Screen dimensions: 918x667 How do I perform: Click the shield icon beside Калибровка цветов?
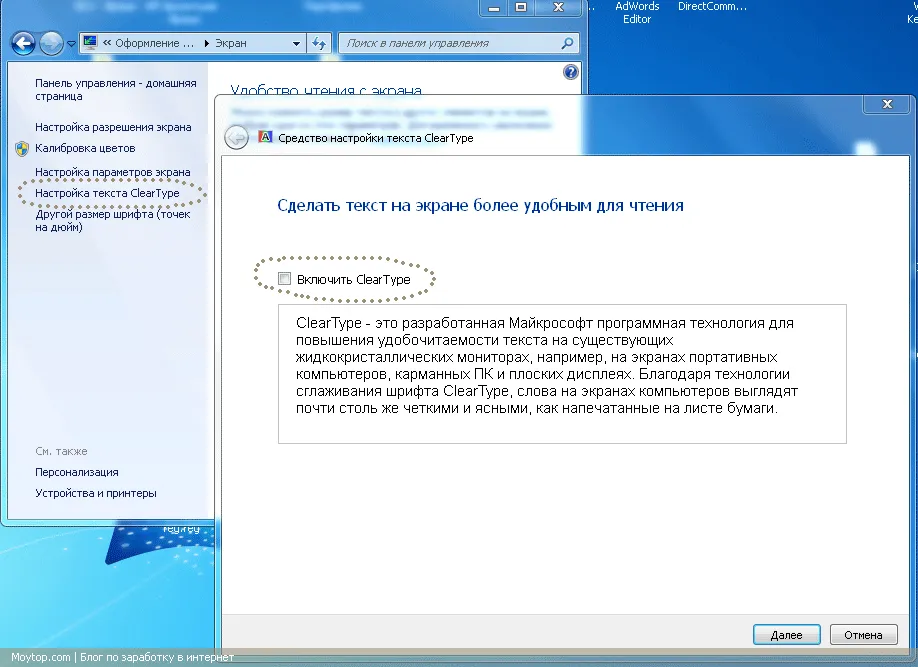pyautogui.click(x=22, y=149)
